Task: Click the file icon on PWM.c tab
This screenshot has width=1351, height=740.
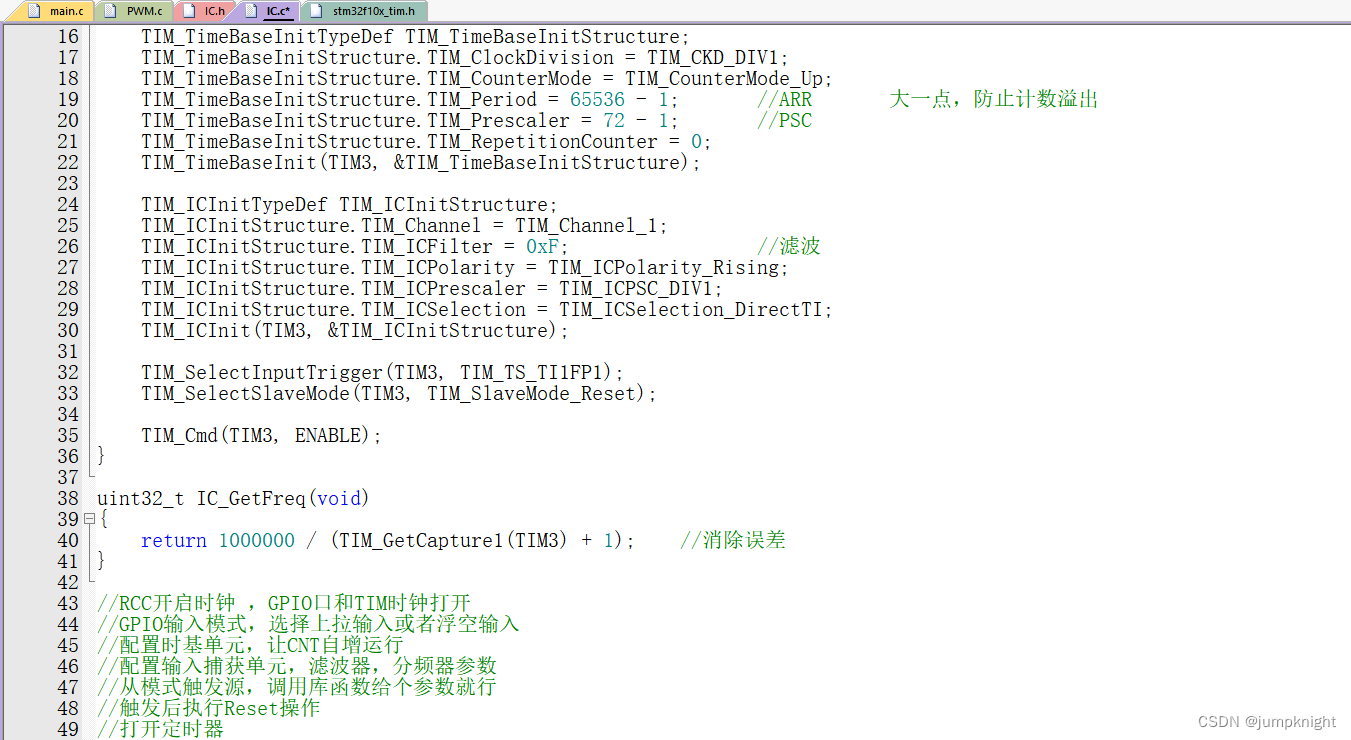Action: [109, 12]
